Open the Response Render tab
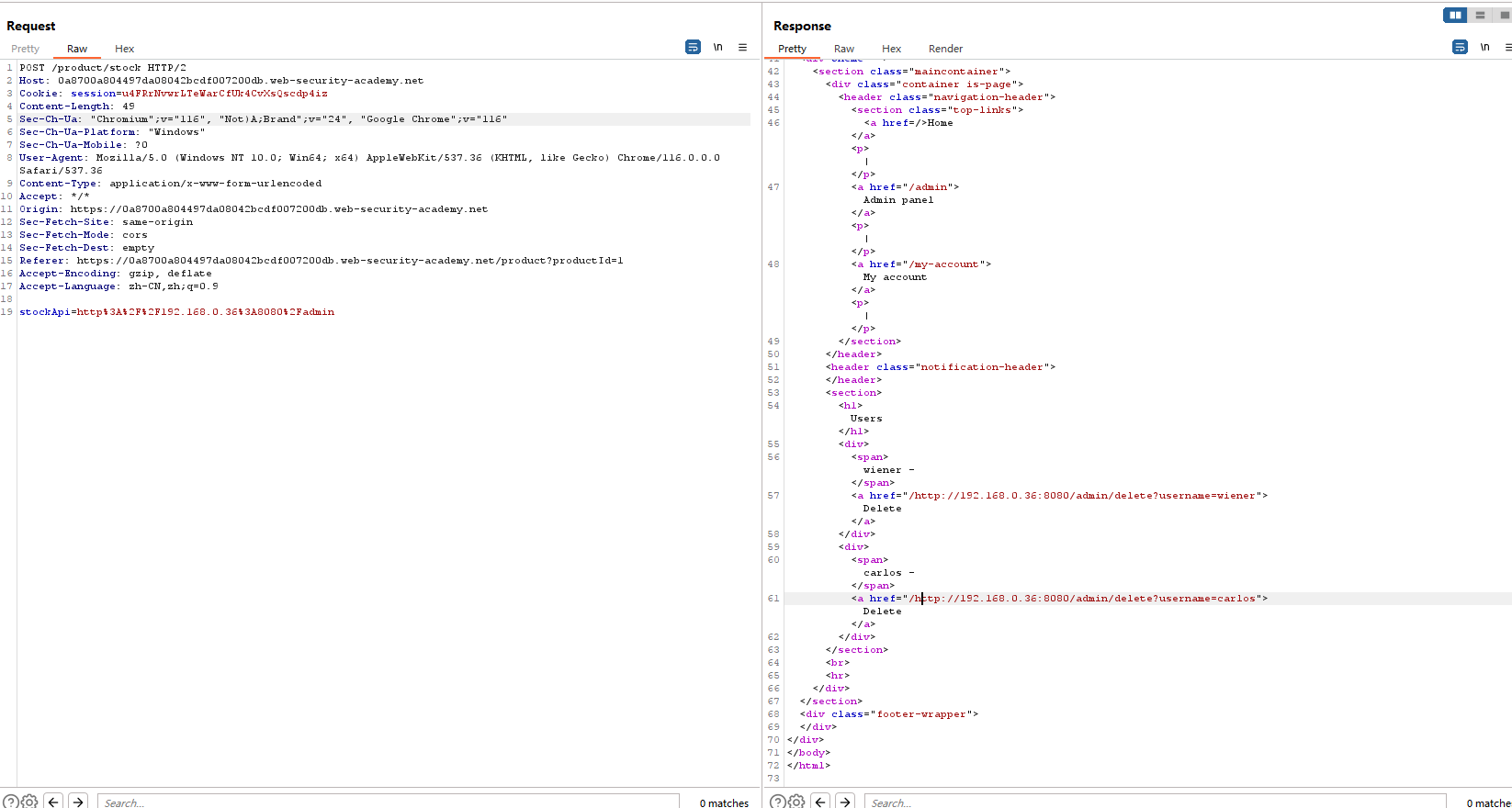The image size is (1512, 808). [x=945, y=49]
